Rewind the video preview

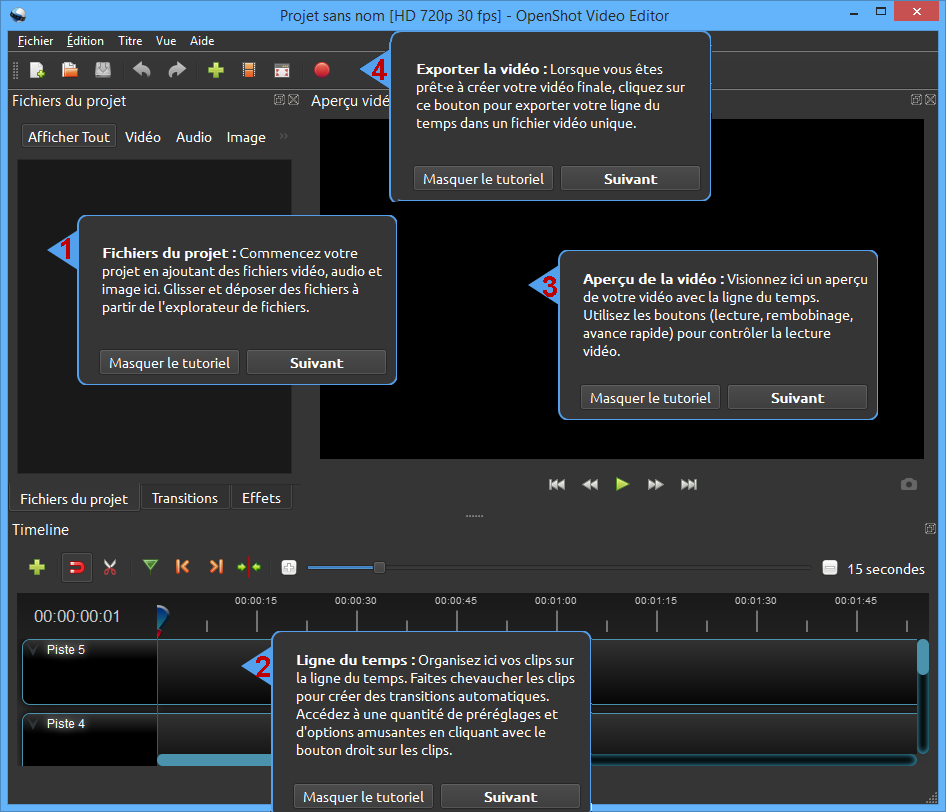coord(590,484)
